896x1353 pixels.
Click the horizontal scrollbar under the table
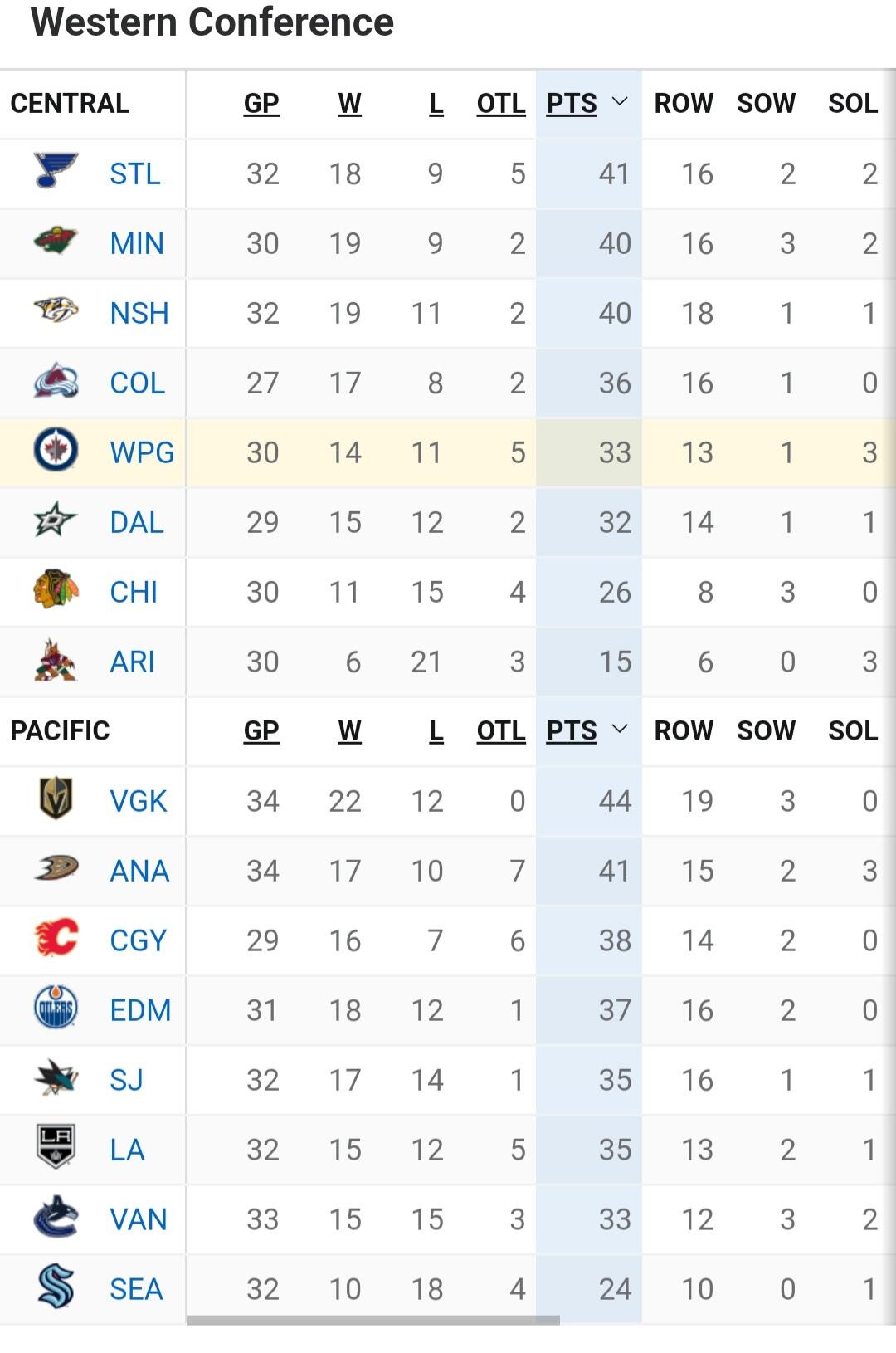[x=373, y=1320]
